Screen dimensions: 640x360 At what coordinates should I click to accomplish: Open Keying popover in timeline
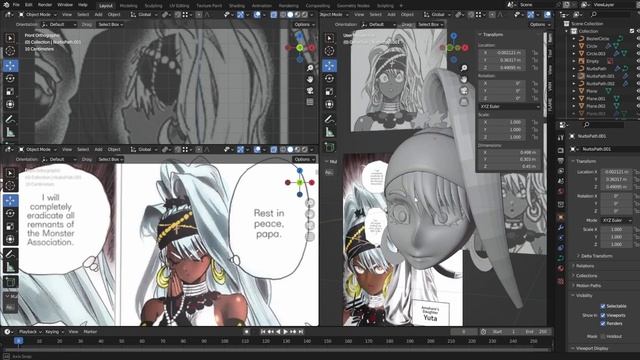coord(54,332)
